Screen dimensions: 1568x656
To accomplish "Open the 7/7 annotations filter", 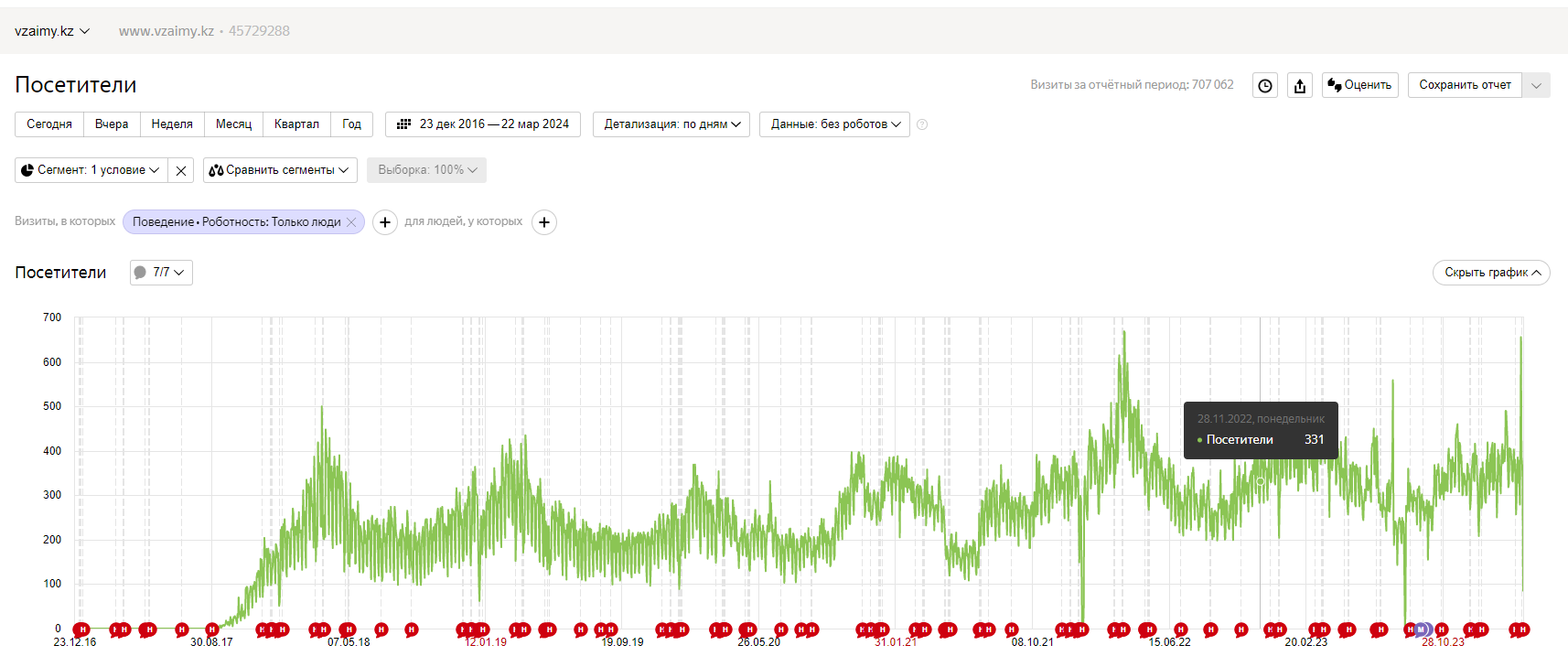I will pyautogui.click(x=161, y=273).
